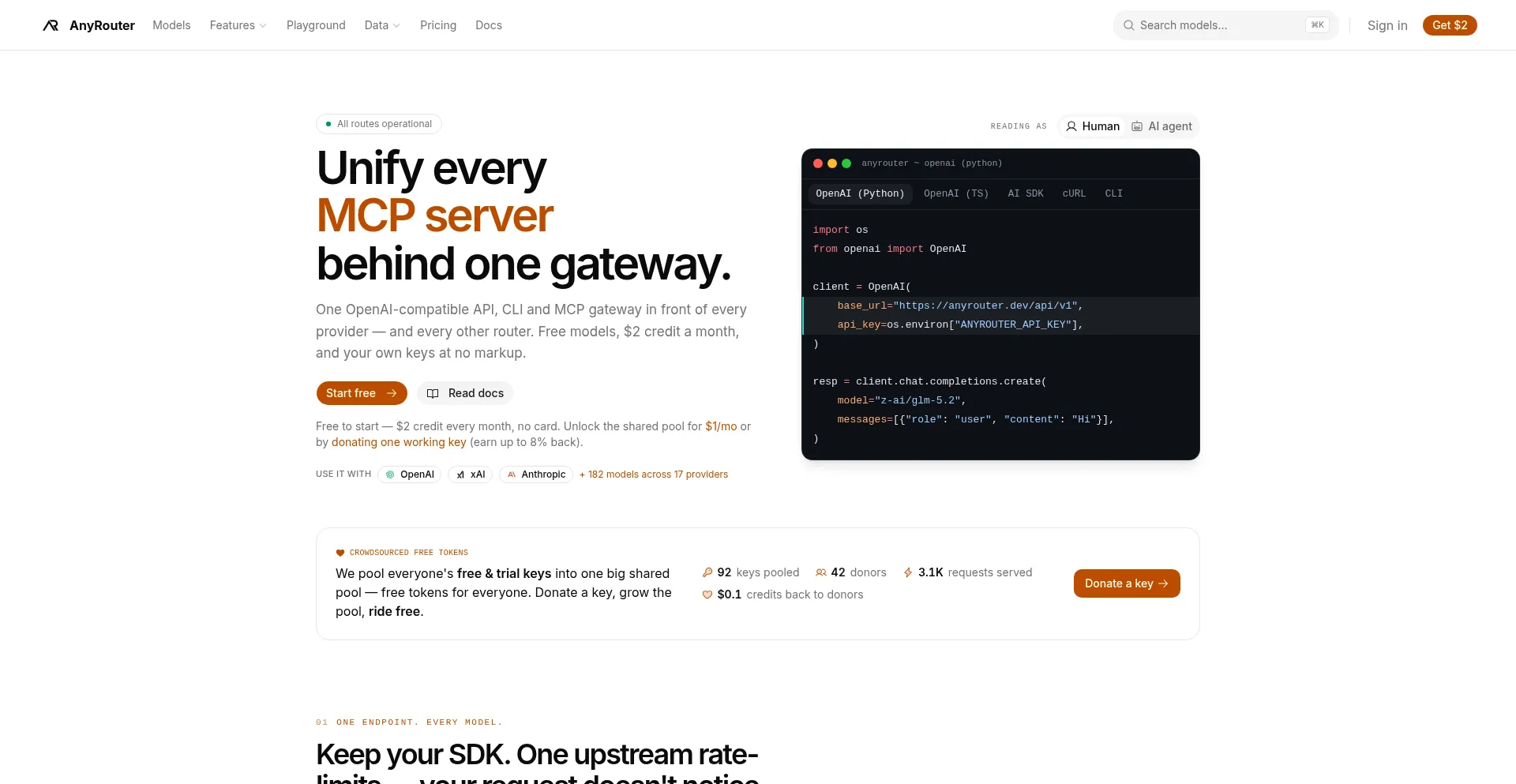Click the Sign in link

pyautogui.click(x=1387, y=25)
